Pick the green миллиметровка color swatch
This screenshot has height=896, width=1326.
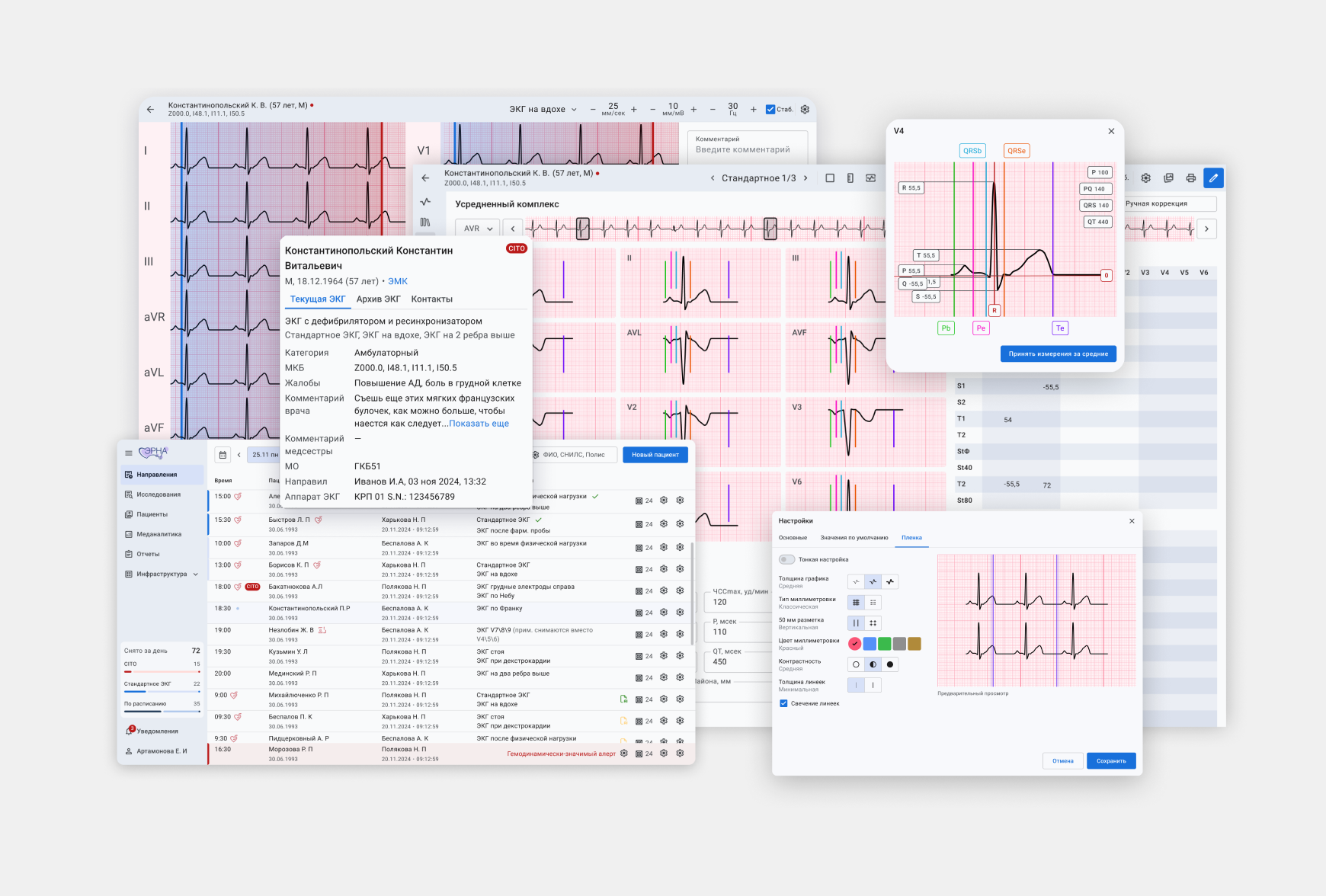point(885,644)
